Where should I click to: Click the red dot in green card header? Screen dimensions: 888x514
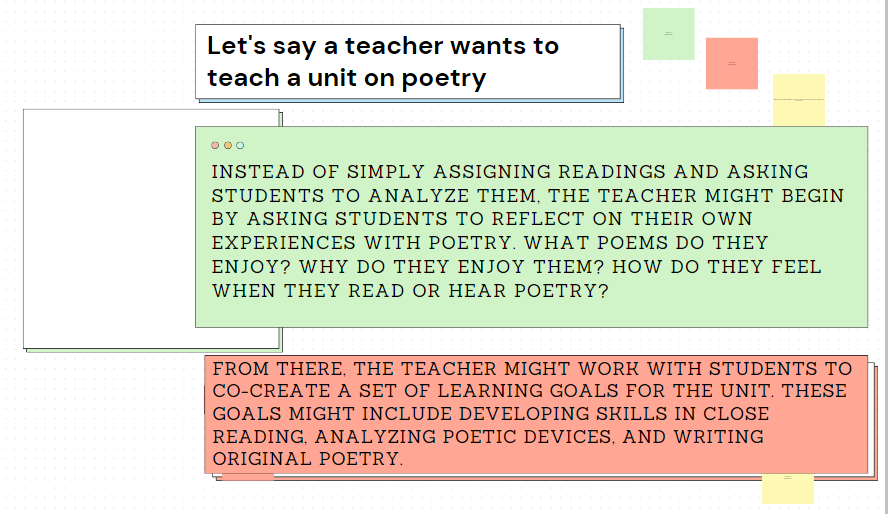click(215, 145)
